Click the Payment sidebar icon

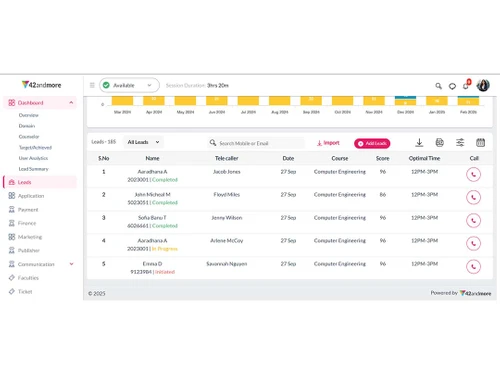(12, 209)
